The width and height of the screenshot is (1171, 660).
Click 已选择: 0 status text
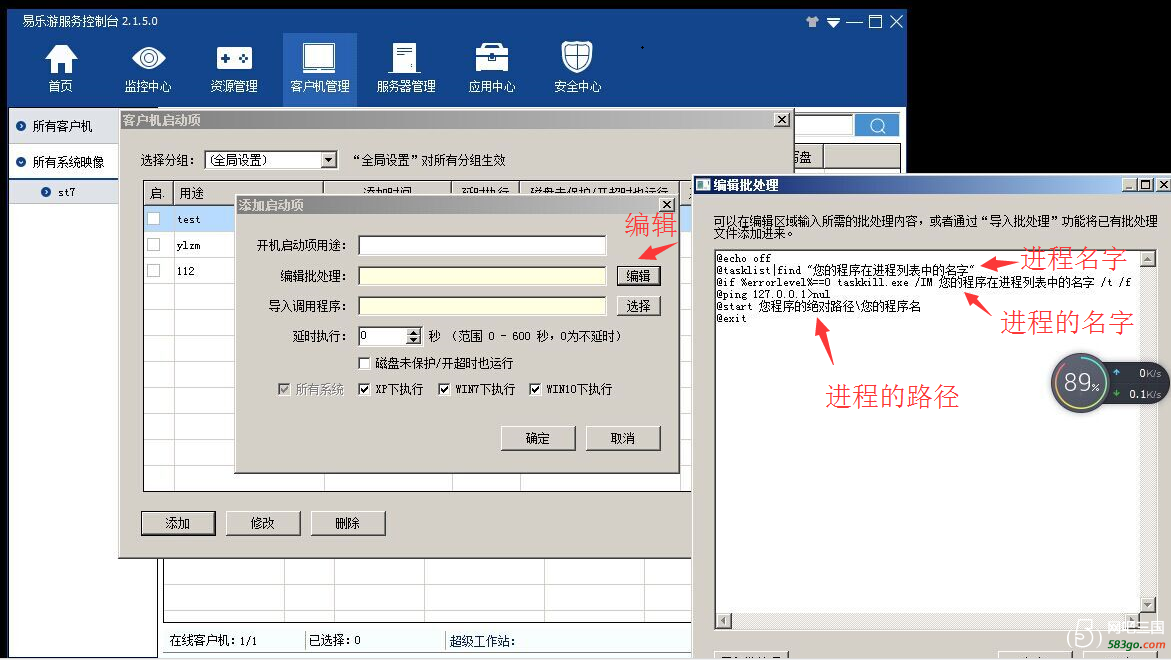pos(335,641)
